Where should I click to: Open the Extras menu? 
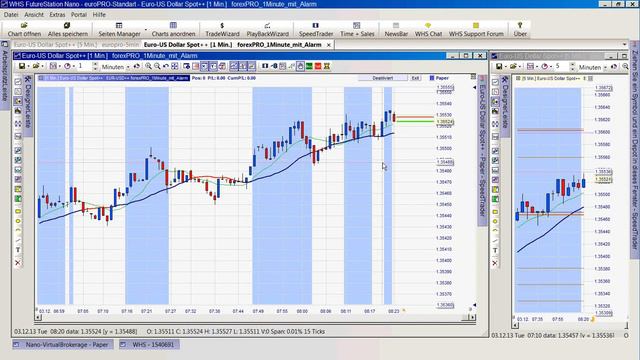[x=57, y=15]
